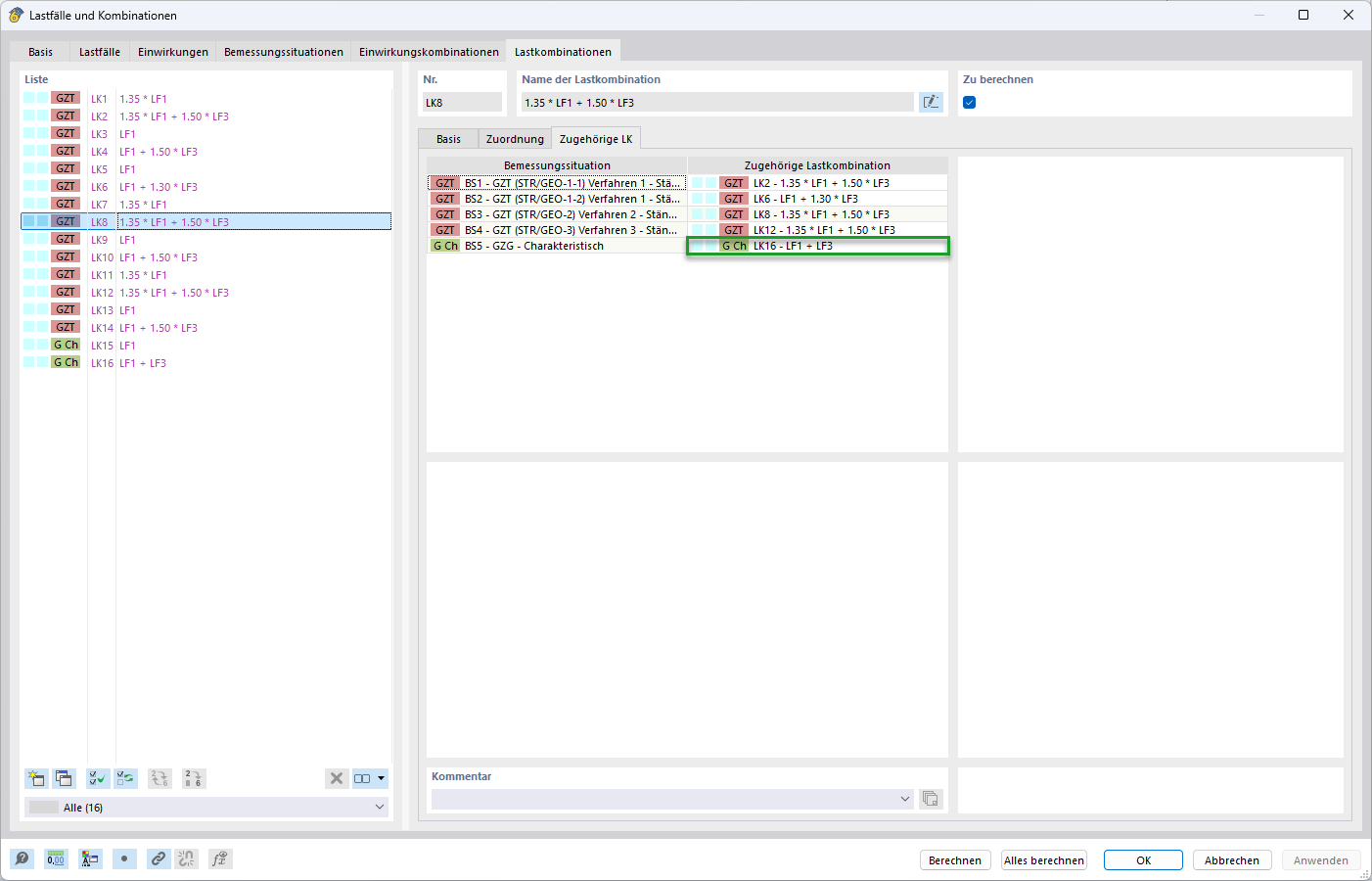Open the Lastfälle tab
The width and height of the screenshot is (1372, 881).
[x=100, y=52]
